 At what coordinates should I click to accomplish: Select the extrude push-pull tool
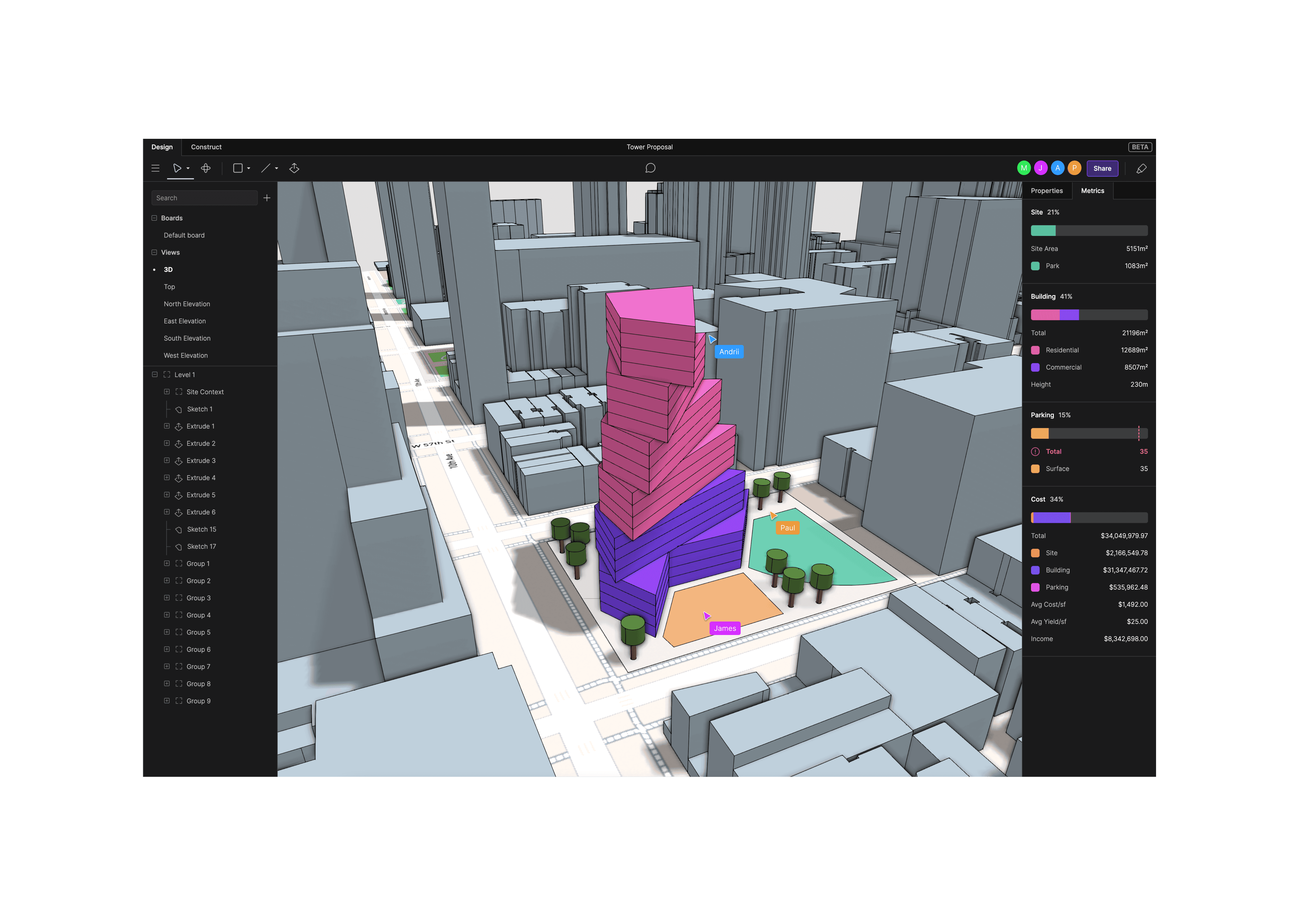(294, 168)
